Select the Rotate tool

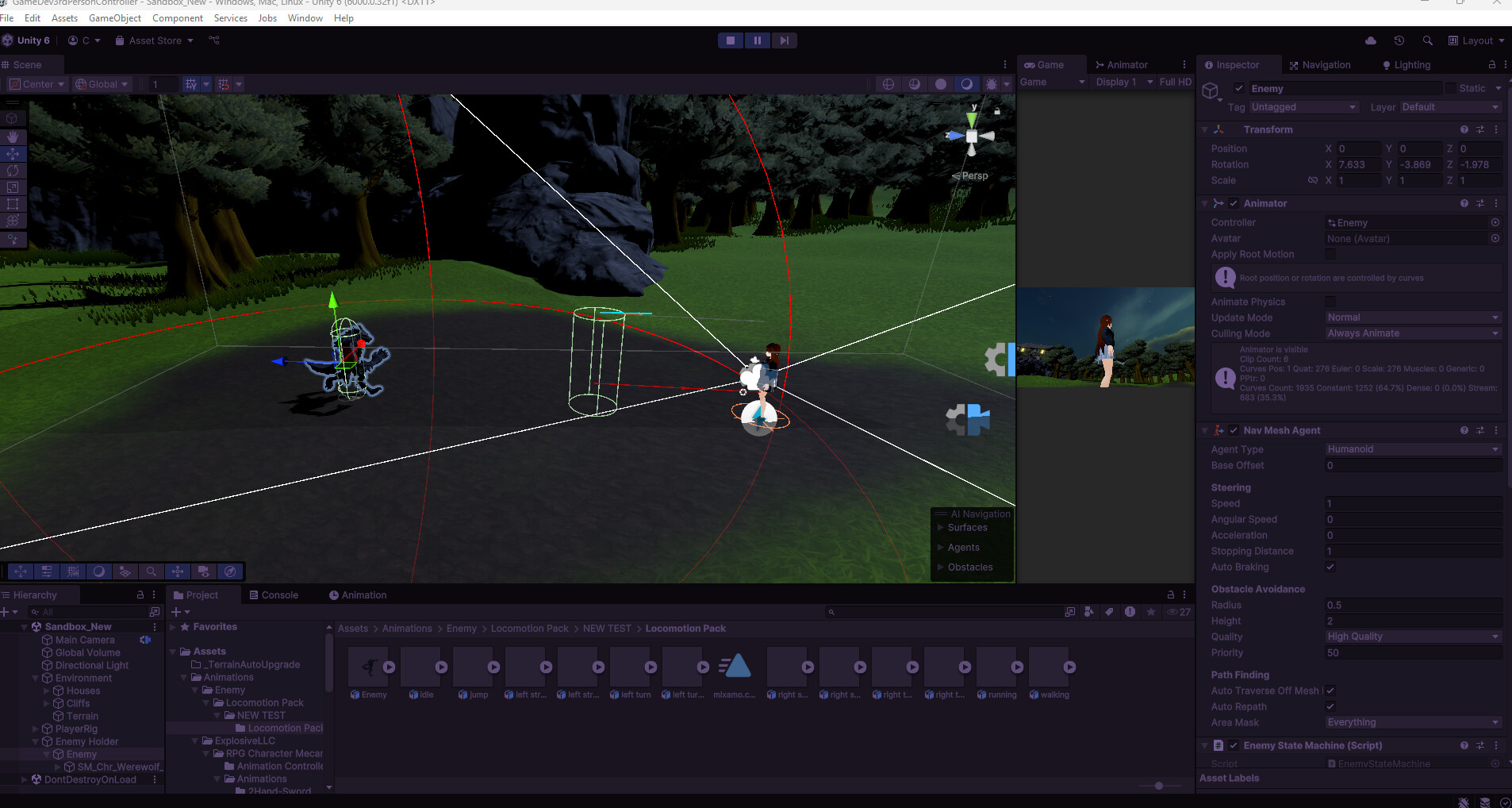coord(13,170)
